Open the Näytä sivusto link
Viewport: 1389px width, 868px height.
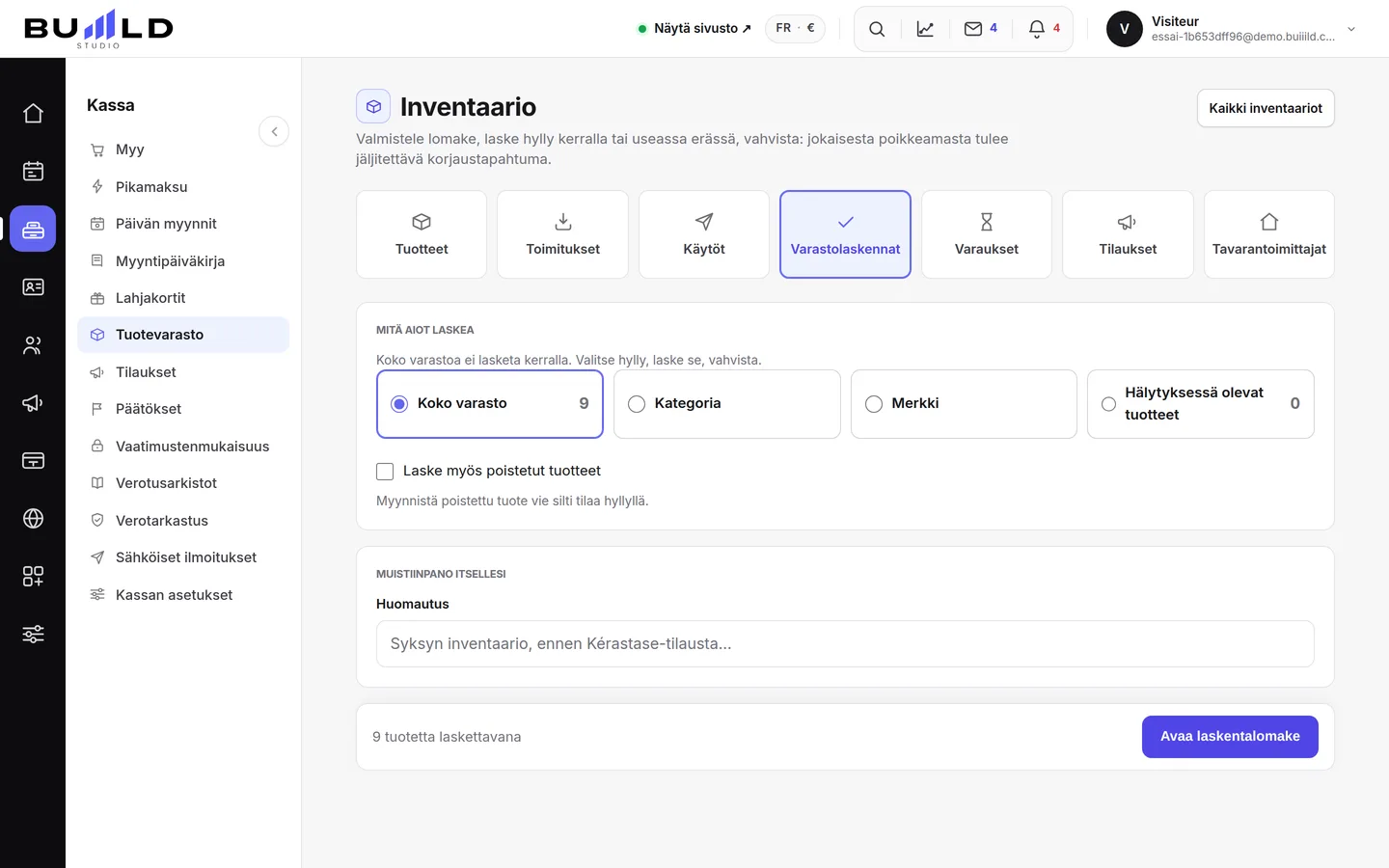[694, 29]
